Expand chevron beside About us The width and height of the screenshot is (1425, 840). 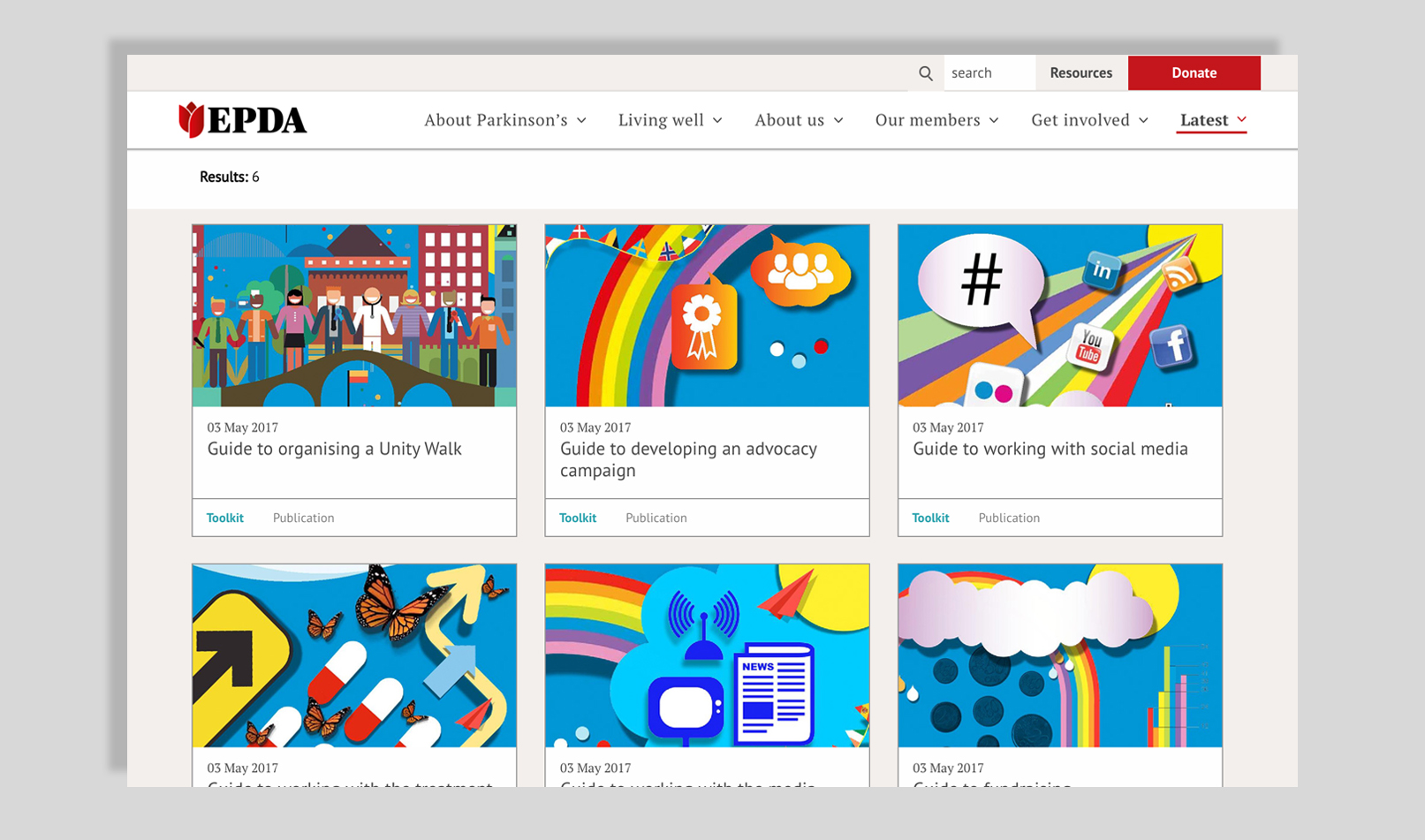pyautogui.click(x=838, y=120)
